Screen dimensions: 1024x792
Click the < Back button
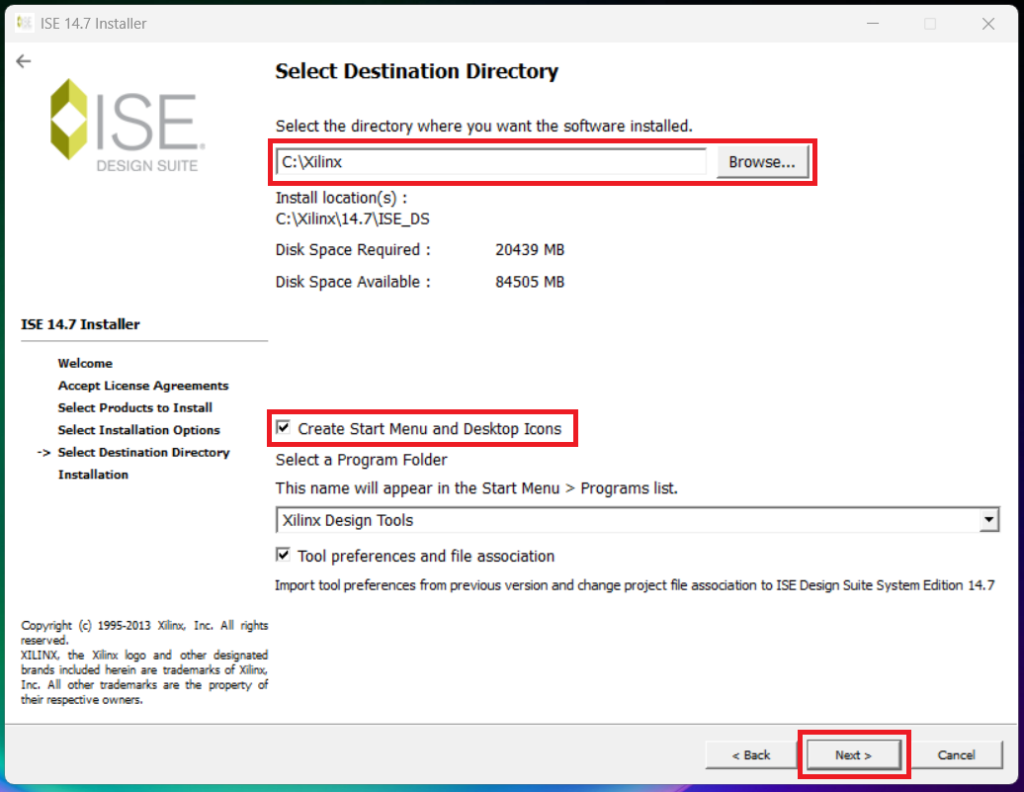751,755
